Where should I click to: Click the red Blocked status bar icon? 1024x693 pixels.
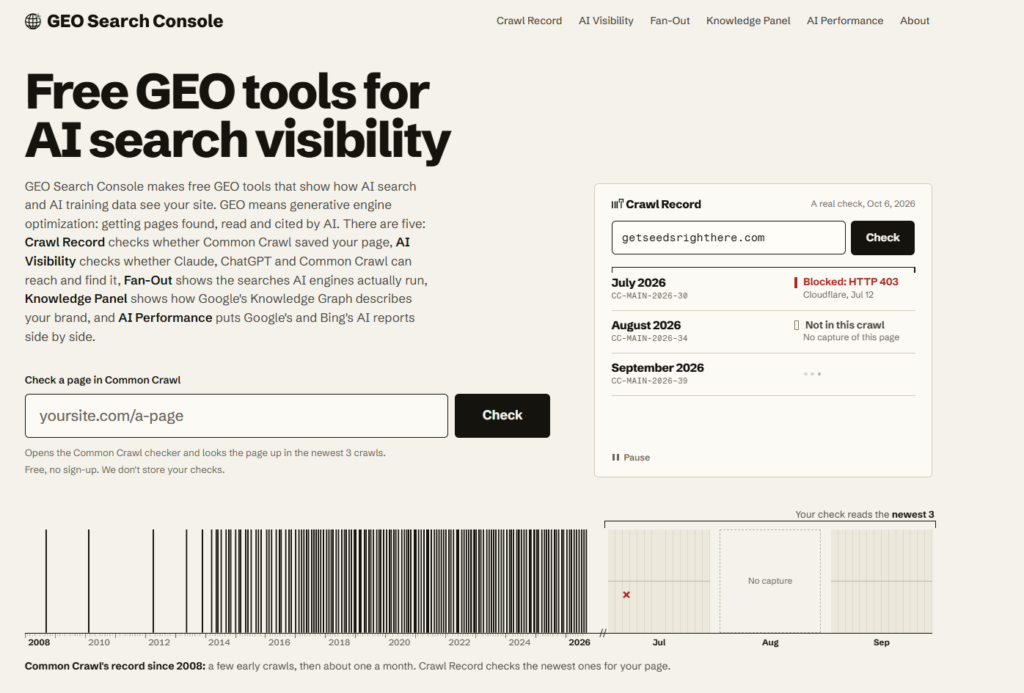pyautogui.click(x=795, y=282)
